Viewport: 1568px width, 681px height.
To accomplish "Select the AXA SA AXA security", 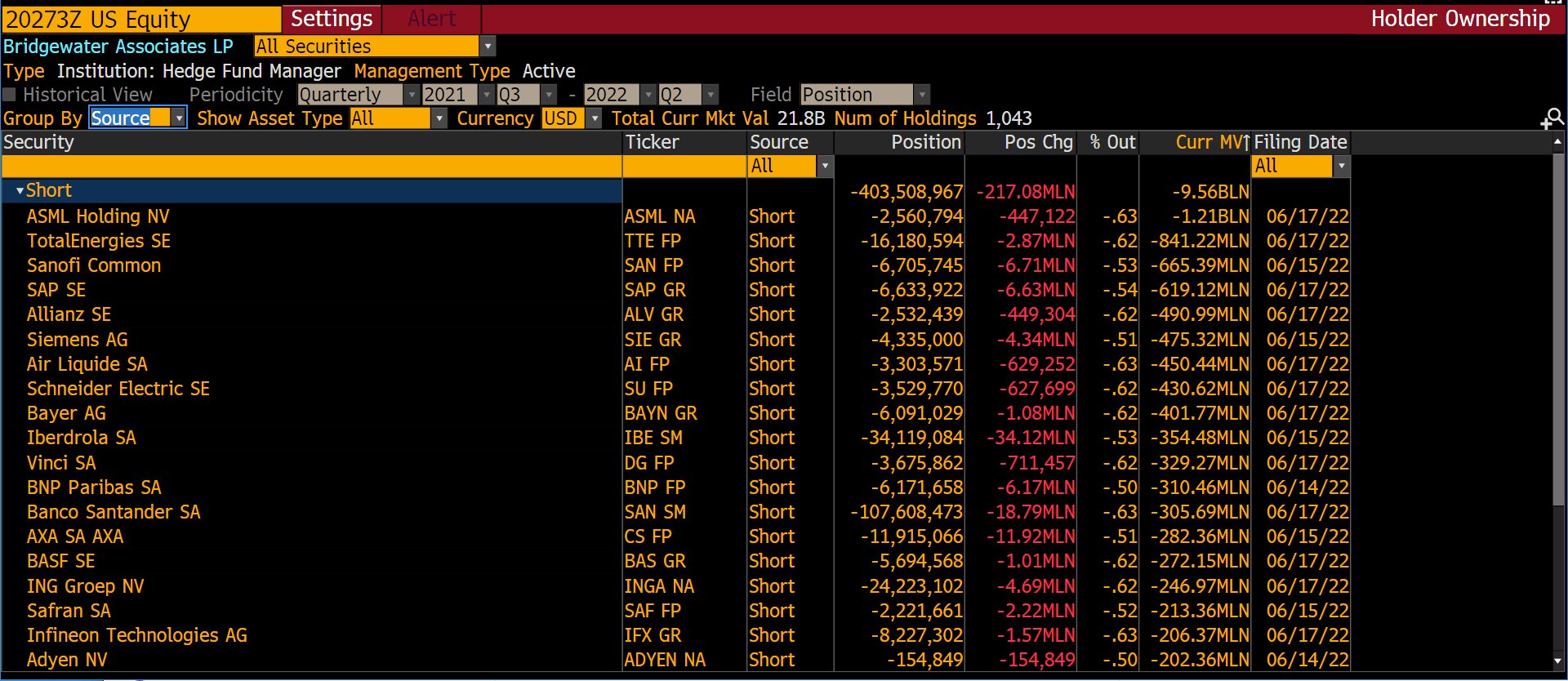I will coord(75,536).
